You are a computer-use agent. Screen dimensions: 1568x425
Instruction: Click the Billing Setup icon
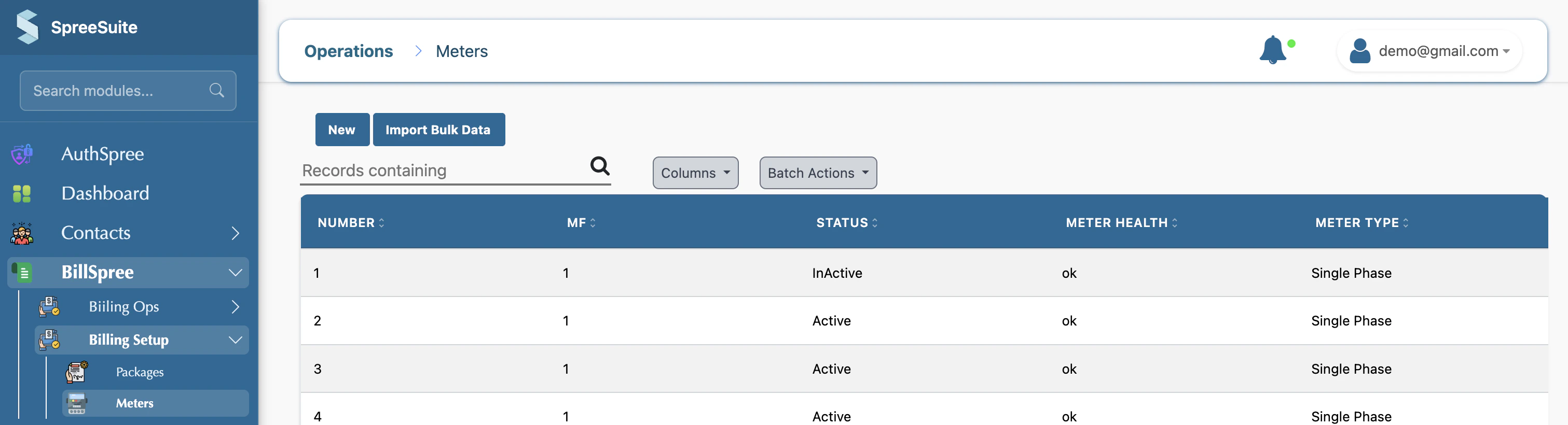(49, 340)
